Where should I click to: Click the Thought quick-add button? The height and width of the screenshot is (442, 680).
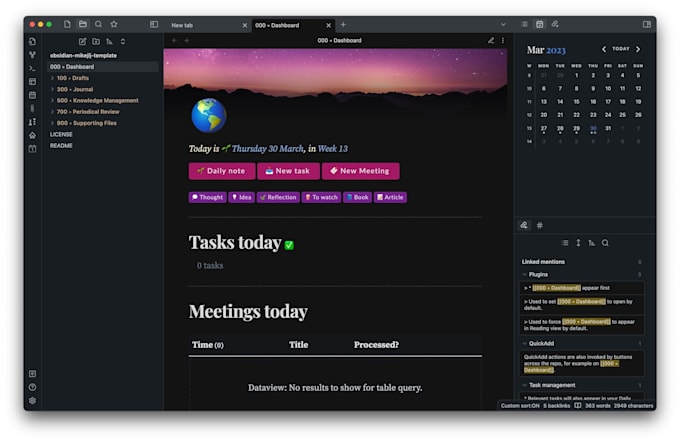pyautogui.click(x=207, y=197)
